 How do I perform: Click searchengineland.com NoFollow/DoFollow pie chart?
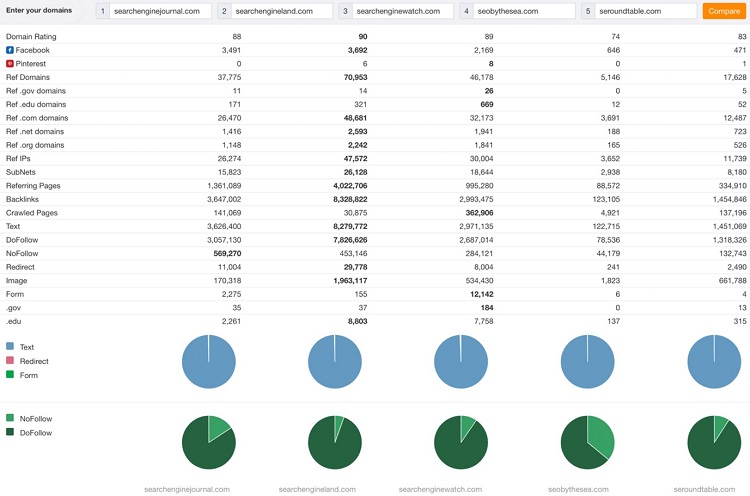click(x=335, y=442)
